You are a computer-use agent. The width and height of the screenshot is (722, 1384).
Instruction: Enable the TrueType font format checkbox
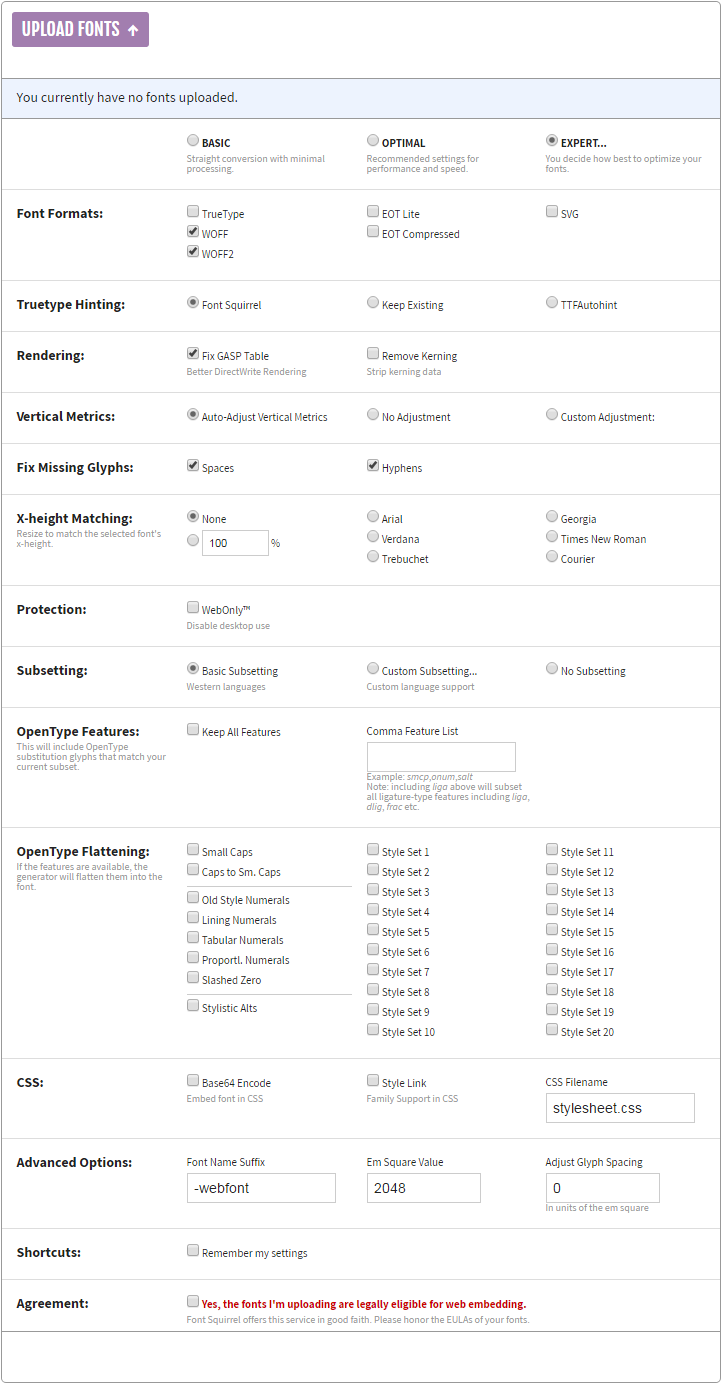[x=193, y=212]
